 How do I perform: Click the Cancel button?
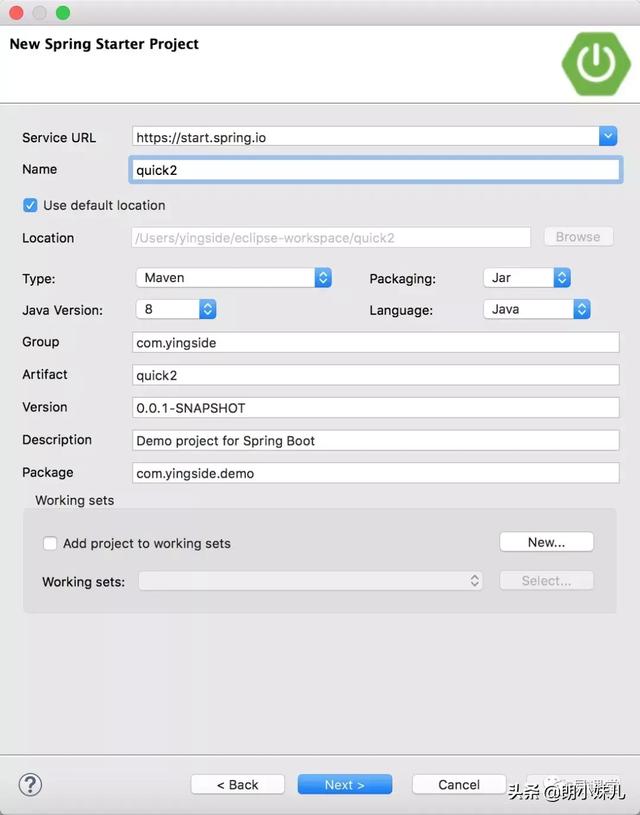[459, 784]
